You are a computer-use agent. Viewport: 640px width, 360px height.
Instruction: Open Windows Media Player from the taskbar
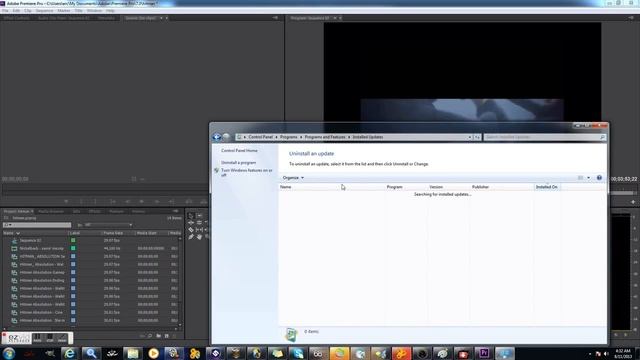pos(153,353)
